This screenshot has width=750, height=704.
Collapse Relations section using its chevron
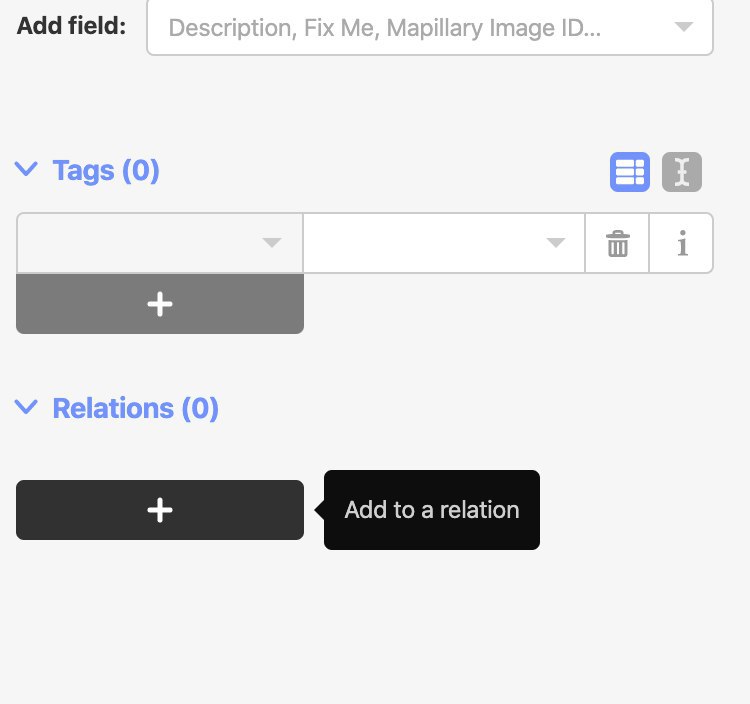[x=26, y=407]
